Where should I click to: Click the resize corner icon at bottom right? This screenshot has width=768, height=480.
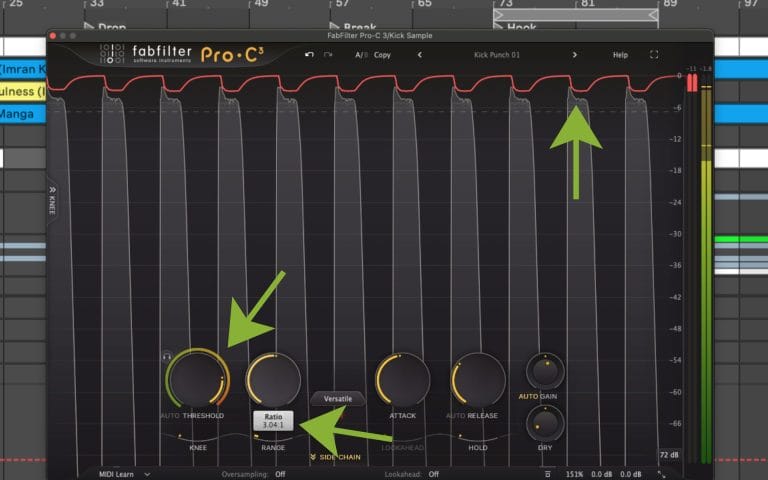coord(661,474)
